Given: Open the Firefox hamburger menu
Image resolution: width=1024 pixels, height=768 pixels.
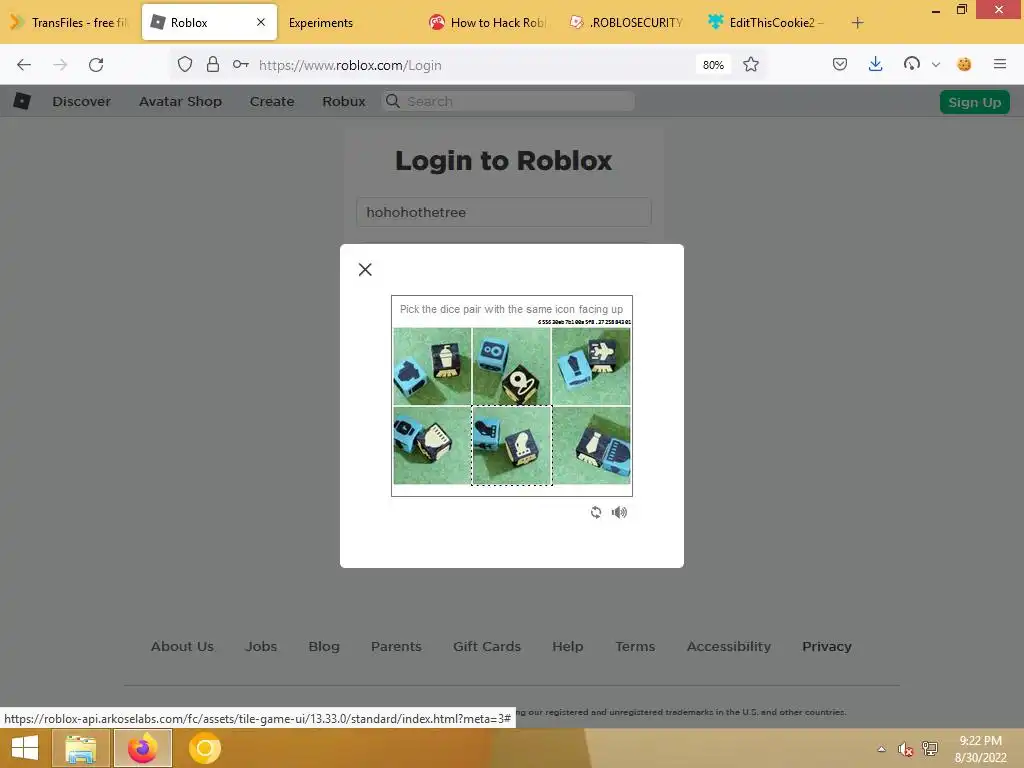Looking at the screenshot, I should [x=1000, y=64].
